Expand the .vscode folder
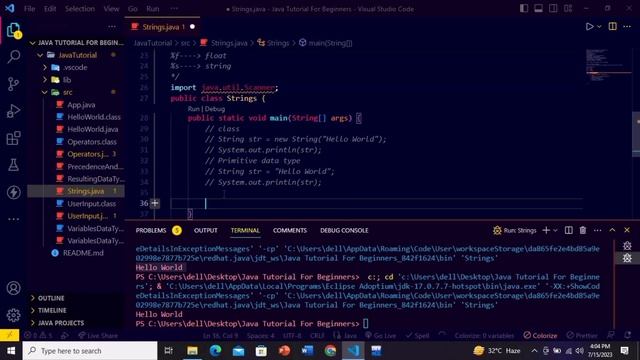 (75, 67)
